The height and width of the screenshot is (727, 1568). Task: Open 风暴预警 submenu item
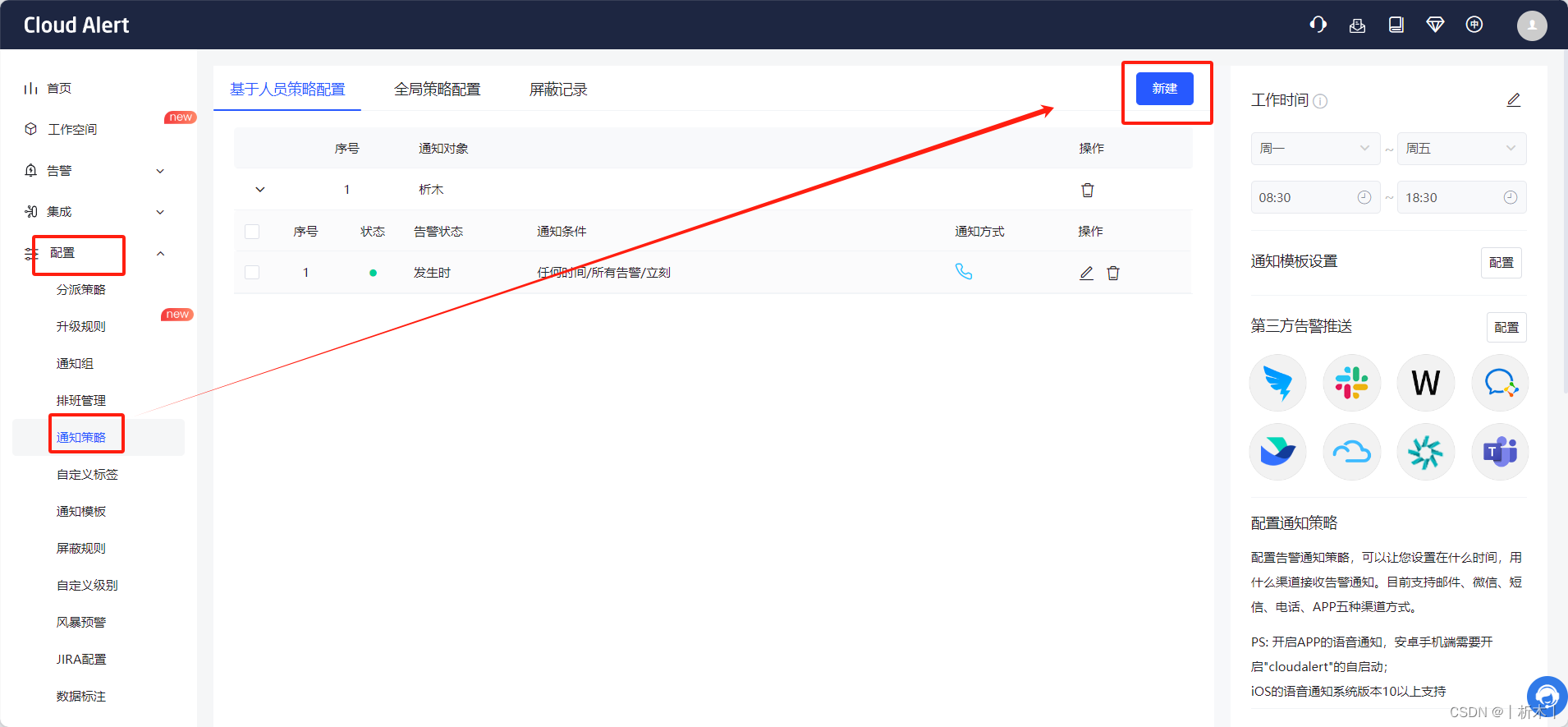tap(80, 622)
